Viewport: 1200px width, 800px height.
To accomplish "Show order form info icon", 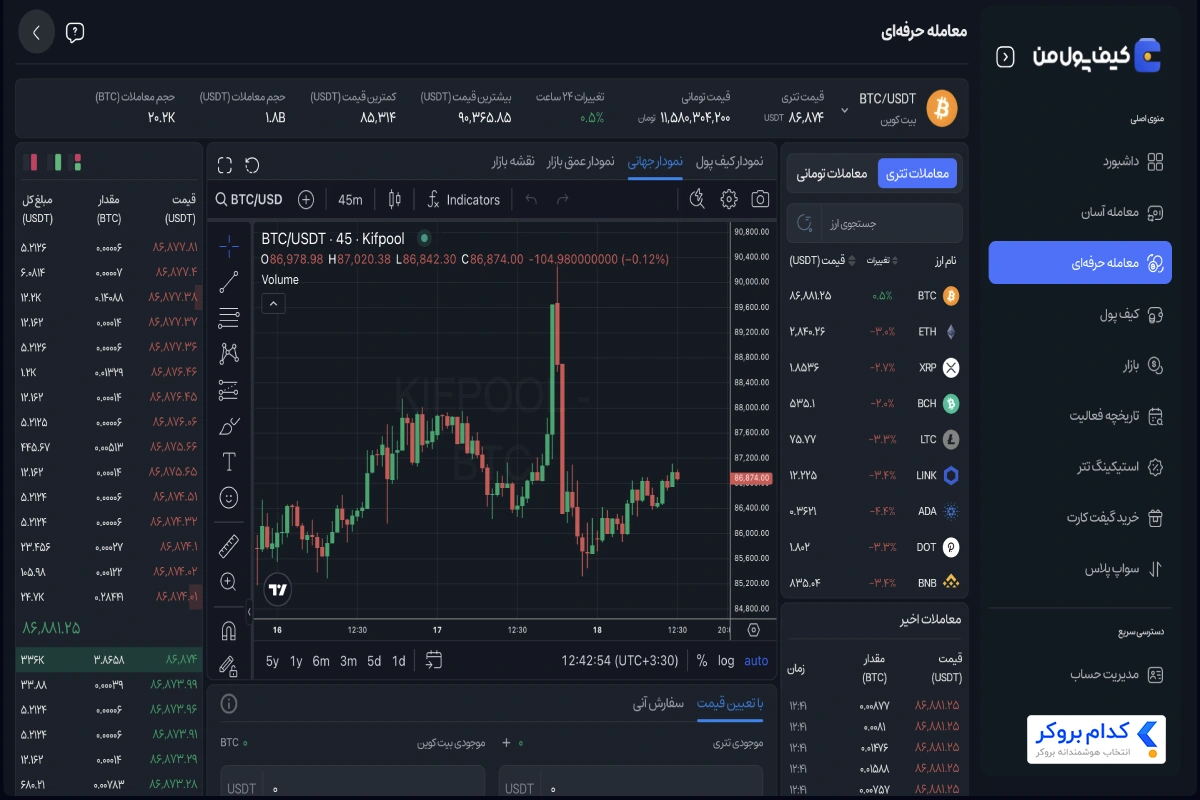I will point(229,704).
